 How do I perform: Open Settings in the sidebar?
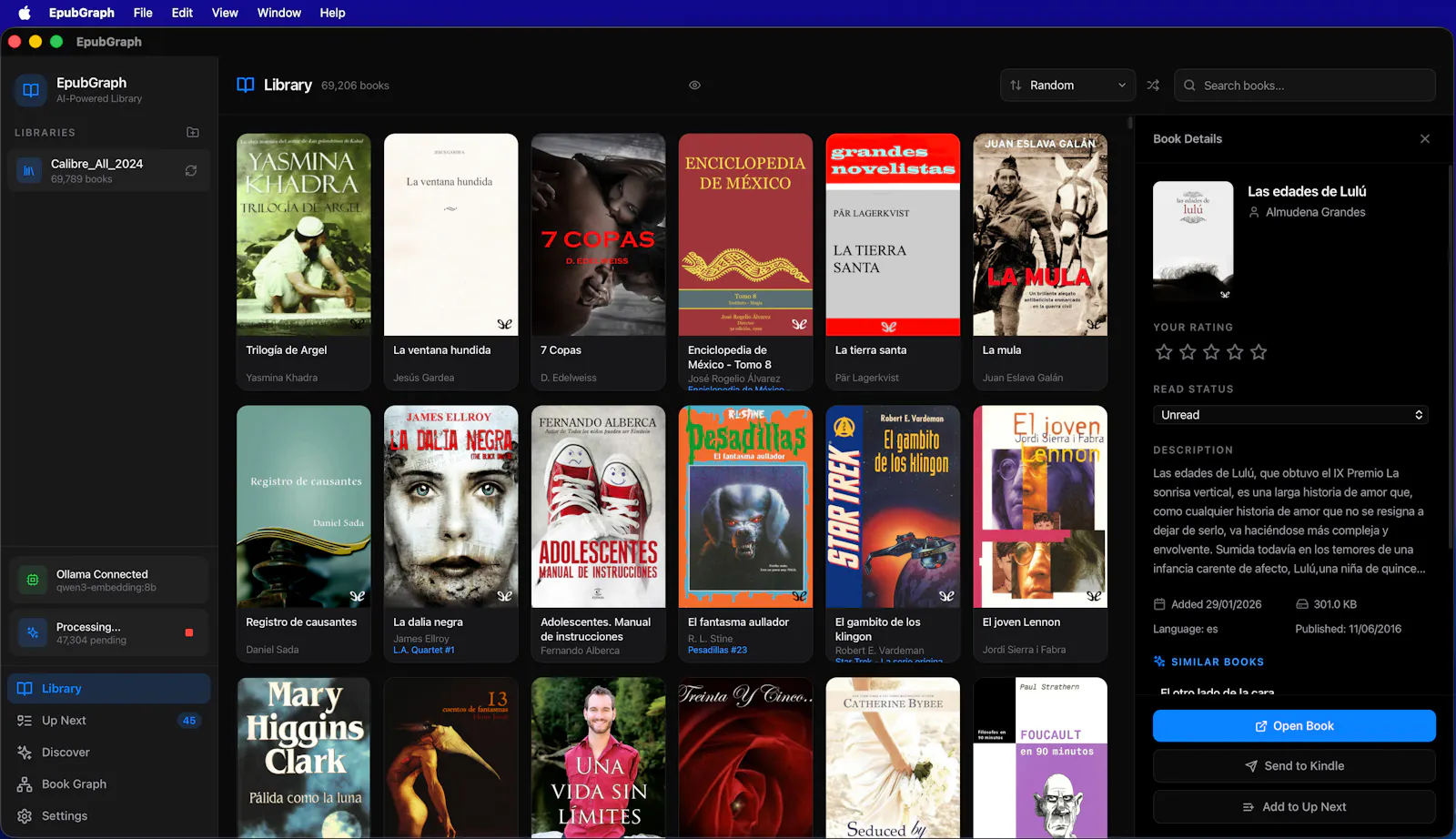(108, 815)
